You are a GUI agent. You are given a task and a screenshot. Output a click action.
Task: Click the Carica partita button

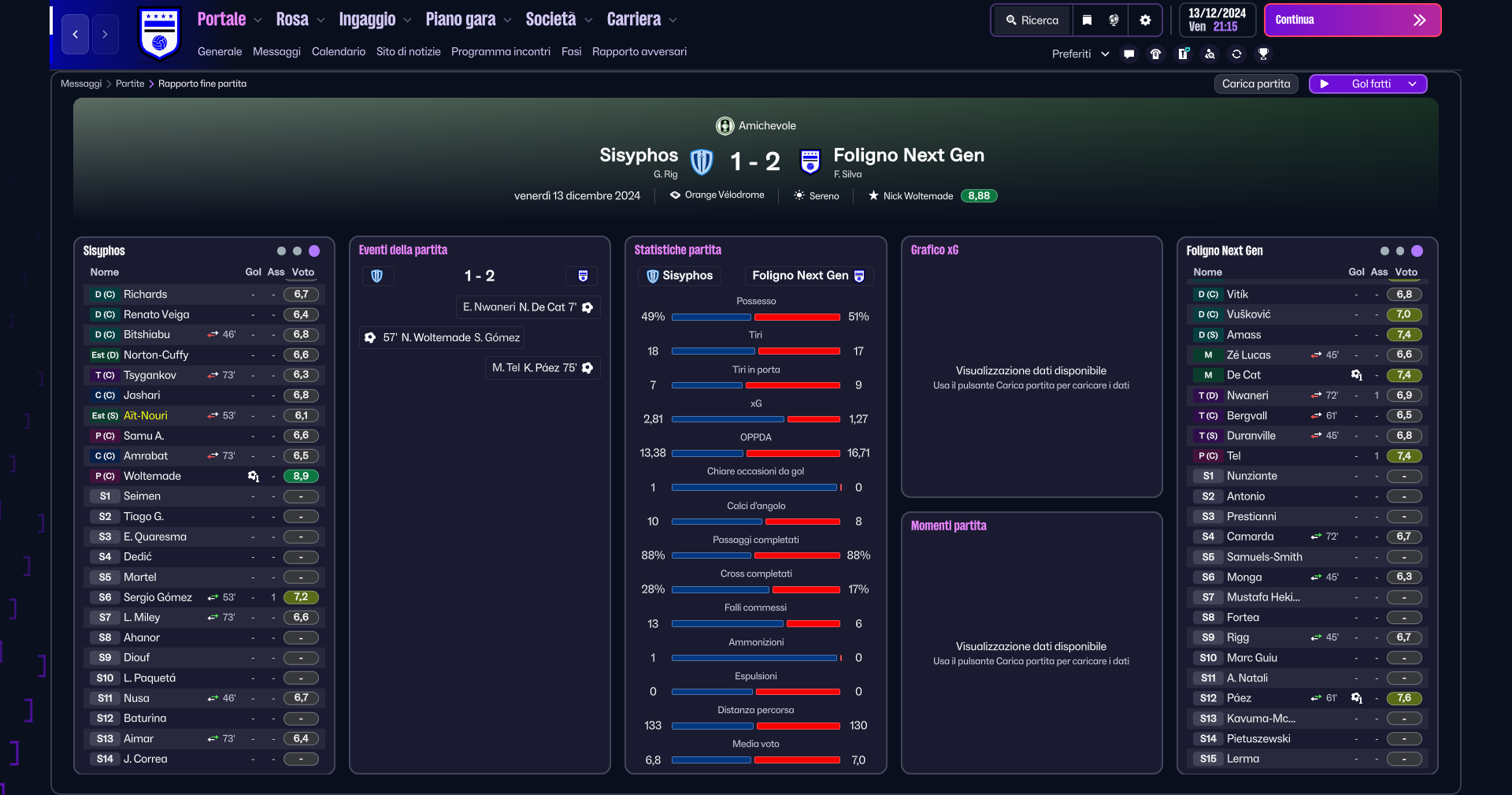click(x=1256, y=84)
